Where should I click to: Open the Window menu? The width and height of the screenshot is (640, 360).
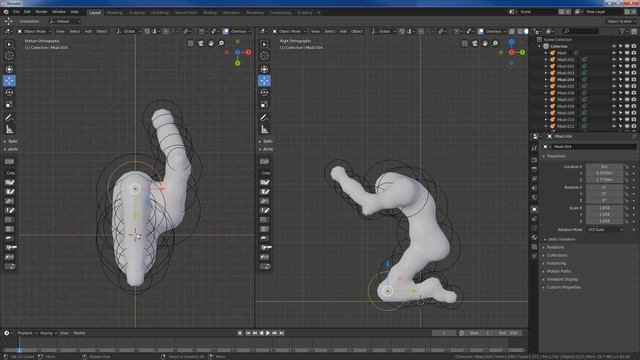pos(59,12)
